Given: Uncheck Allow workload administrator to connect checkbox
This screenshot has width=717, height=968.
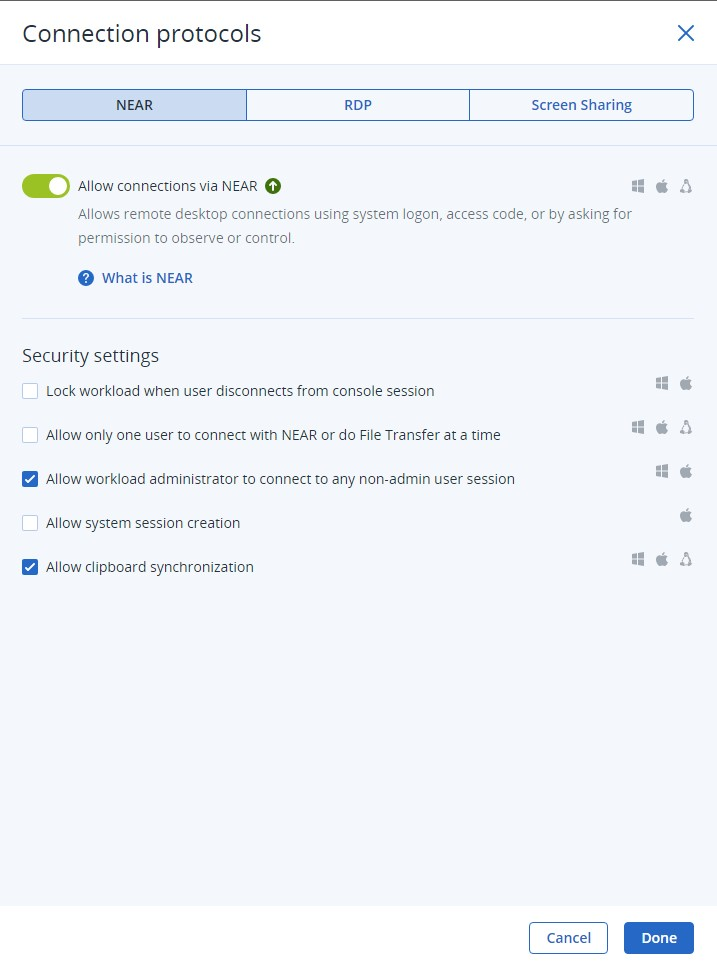Looking at the screenshot, I should tap(30, 479).
